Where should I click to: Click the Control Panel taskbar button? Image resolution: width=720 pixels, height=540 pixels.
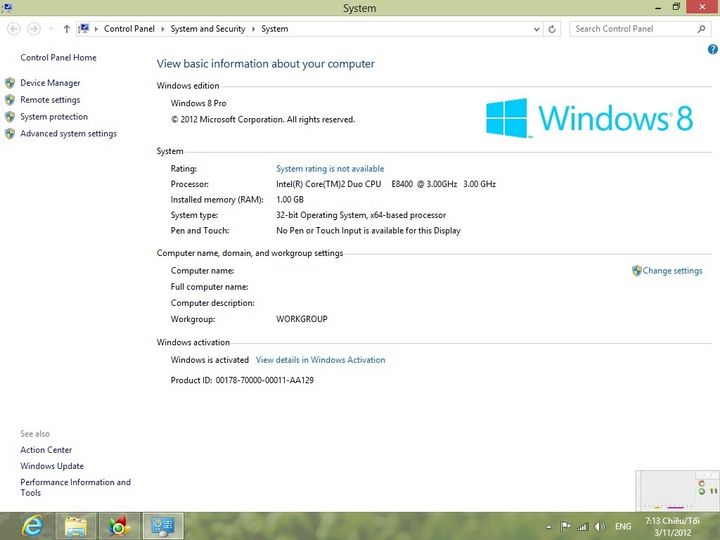tap(163, 526)
